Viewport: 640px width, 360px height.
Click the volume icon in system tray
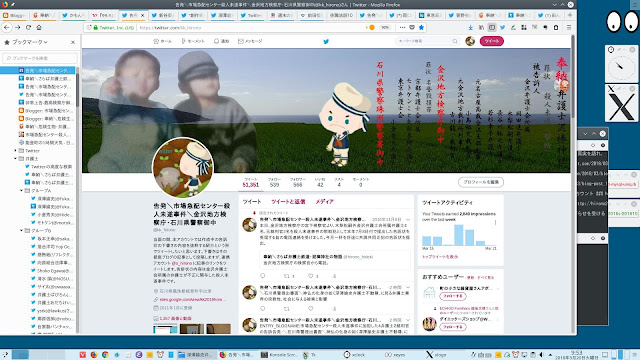pos(541,355)
